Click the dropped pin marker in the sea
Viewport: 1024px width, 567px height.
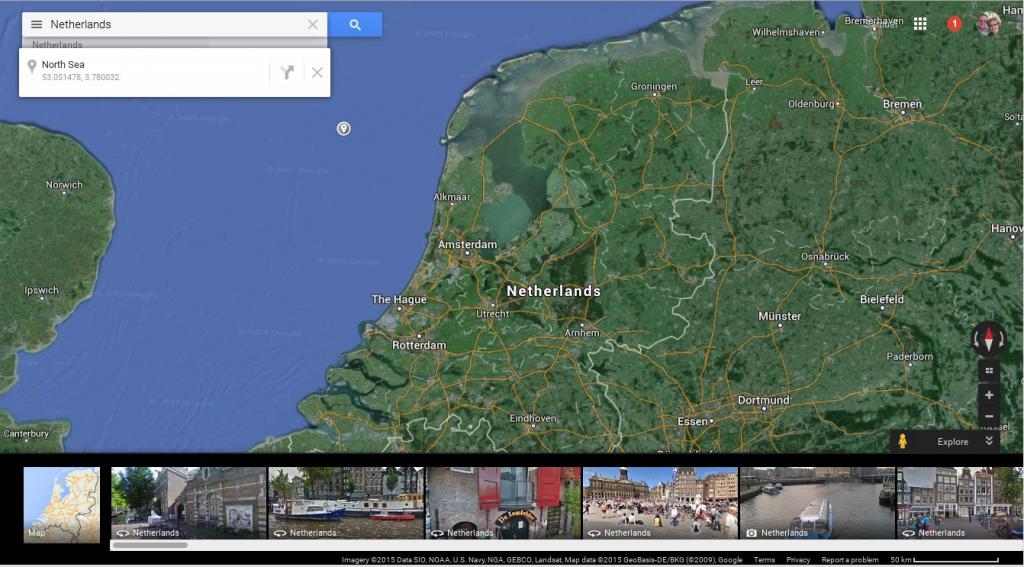pyautogui.click(x=343, y=128)
